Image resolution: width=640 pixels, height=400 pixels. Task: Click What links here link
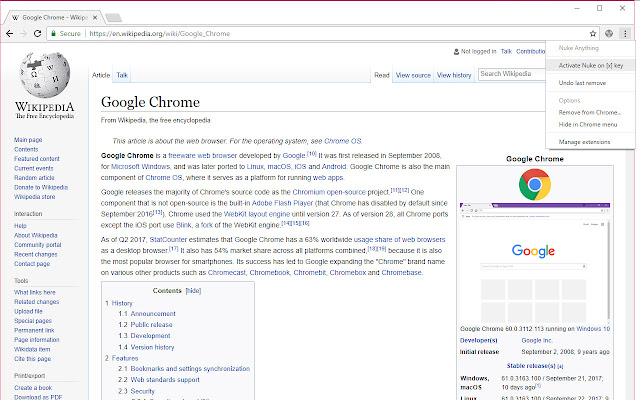[x=35, y=292]
